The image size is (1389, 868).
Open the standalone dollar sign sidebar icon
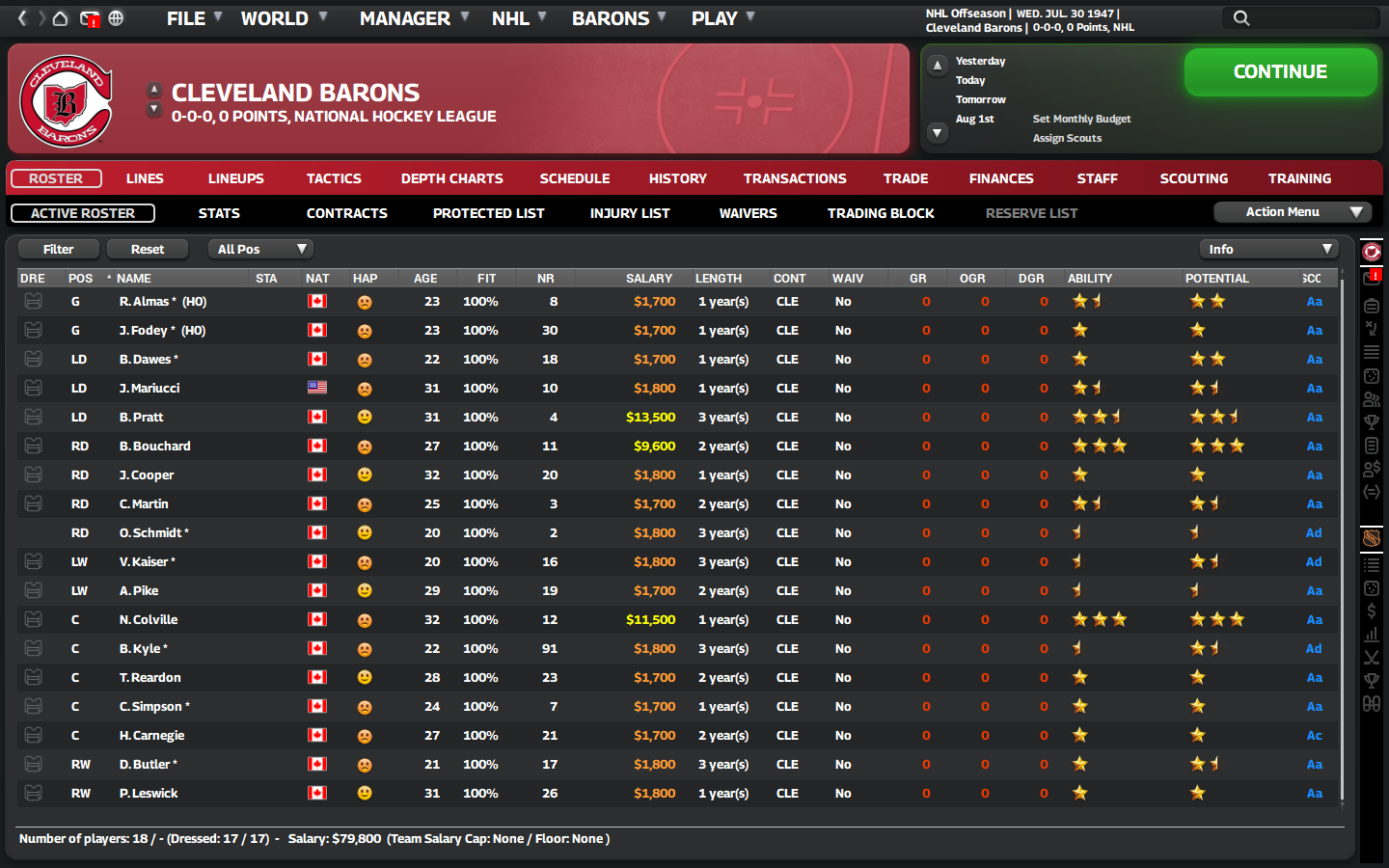pos(1372,611)
